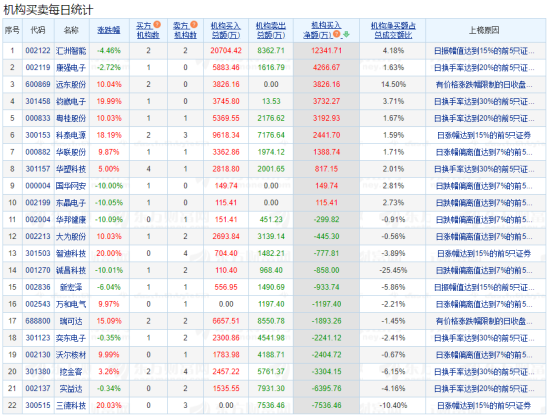The width and height of the screenshot is (550, 418).
Task: Click the help icon beside 买方机构数 header
Action: point(157,25)
